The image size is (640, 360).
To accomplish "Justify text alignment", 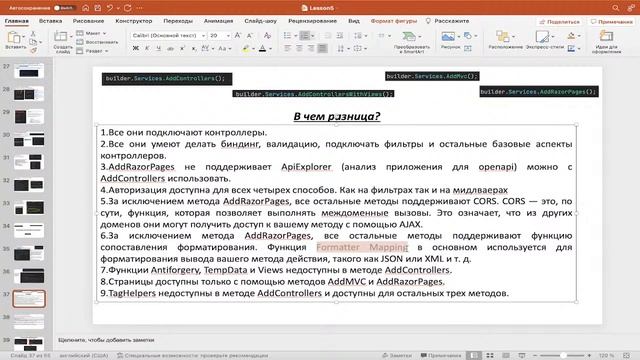I will click(x=322, y=49).
